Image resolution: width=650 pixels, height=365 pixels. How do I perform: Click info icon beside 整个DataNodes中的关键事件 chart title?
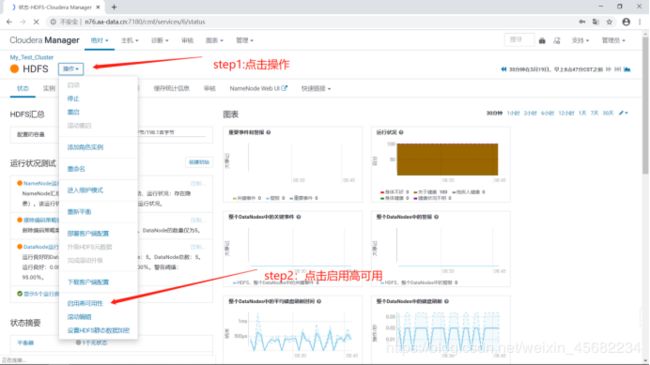pyautogui.click(x=298, y=217)
